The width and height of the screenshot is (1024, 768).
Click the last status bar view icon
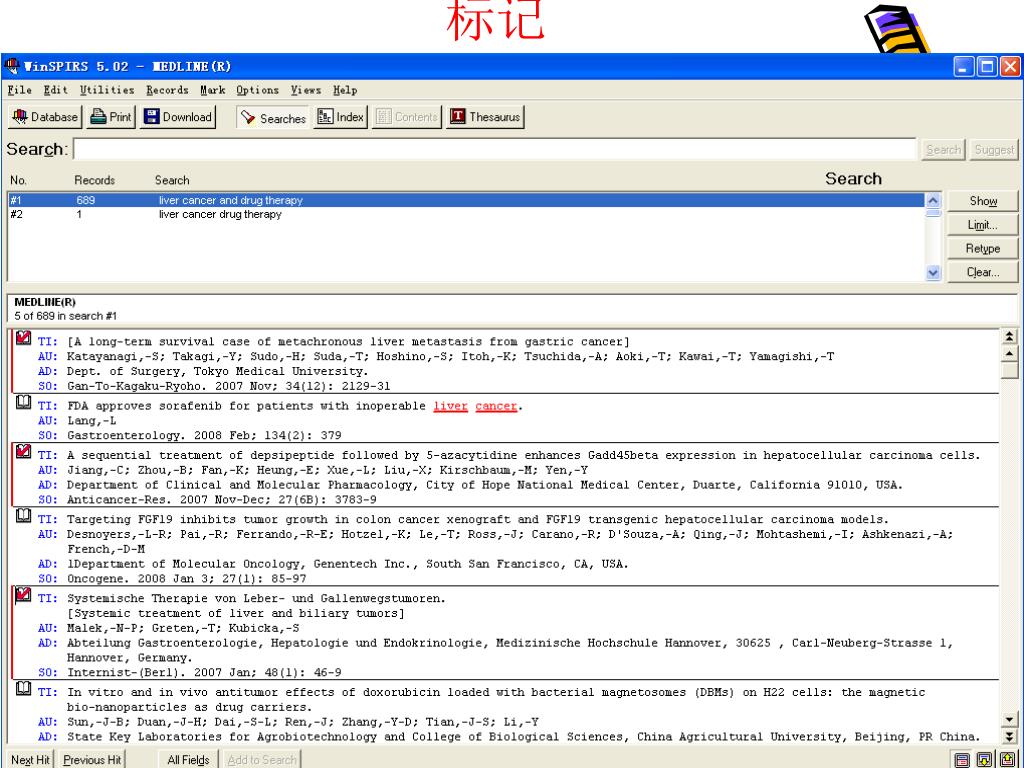(x=1006, y=760)
